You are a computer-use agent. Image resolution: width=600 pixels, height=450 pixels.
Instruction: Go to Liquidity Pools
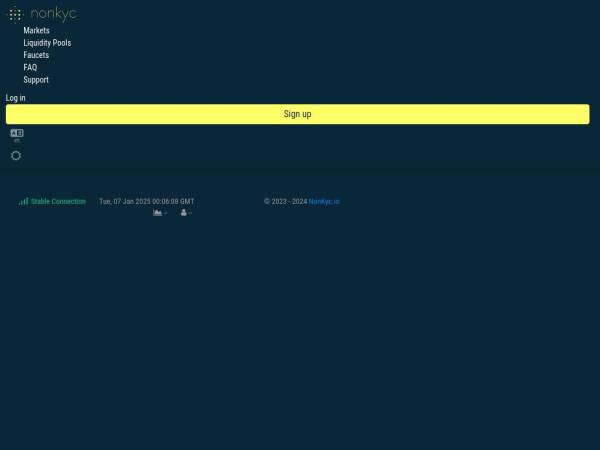(x=47, y=43)
